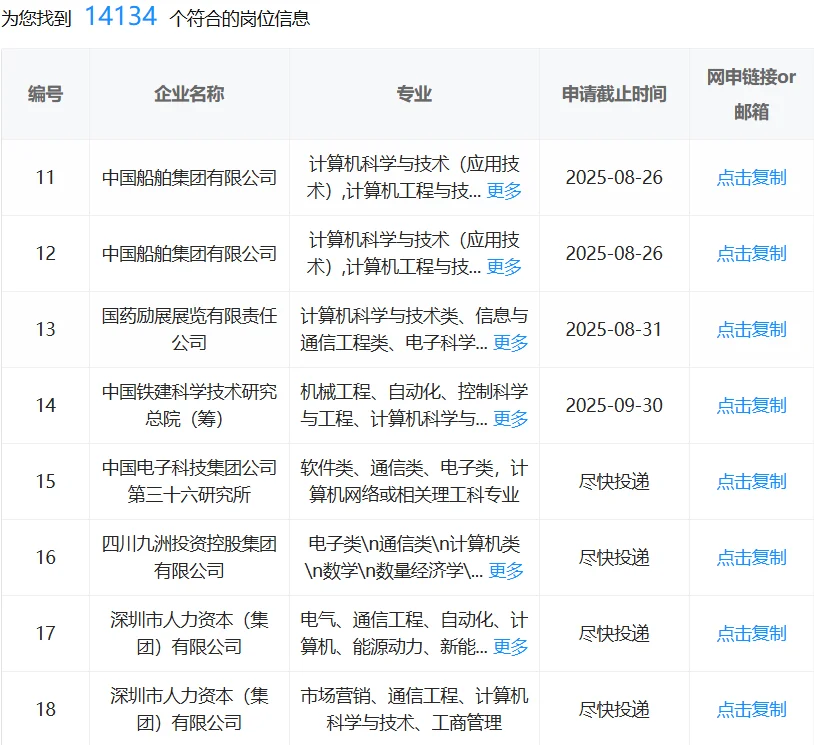The height and width of the screenshot is (745, 814).
Task: Click row number 14
Action: [45, 405]
